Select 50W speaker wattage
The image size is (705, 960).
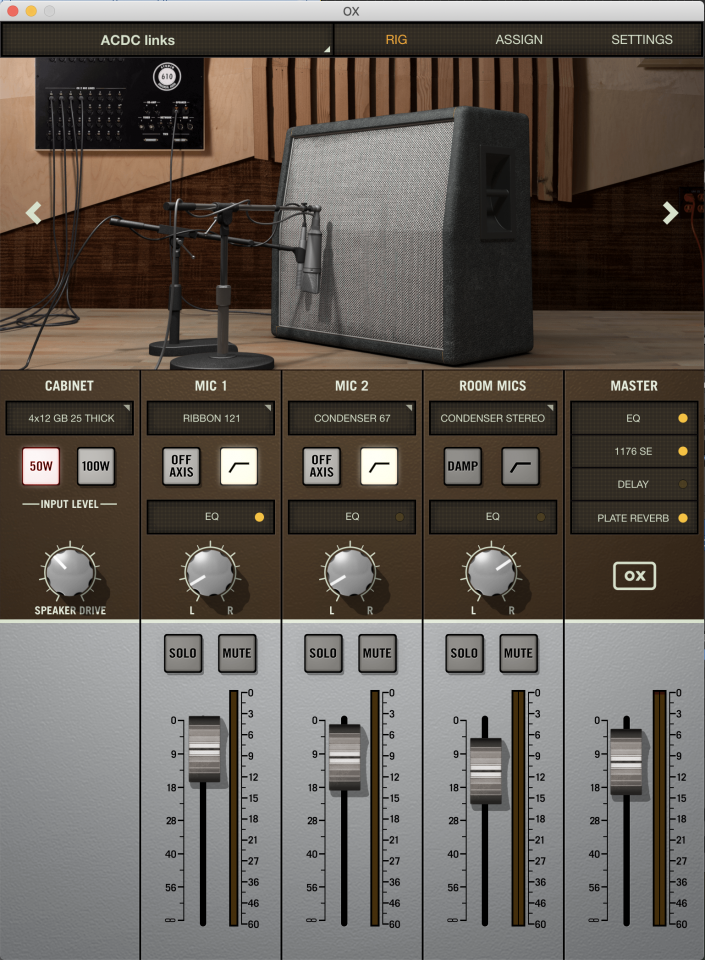tap(41, 467)
